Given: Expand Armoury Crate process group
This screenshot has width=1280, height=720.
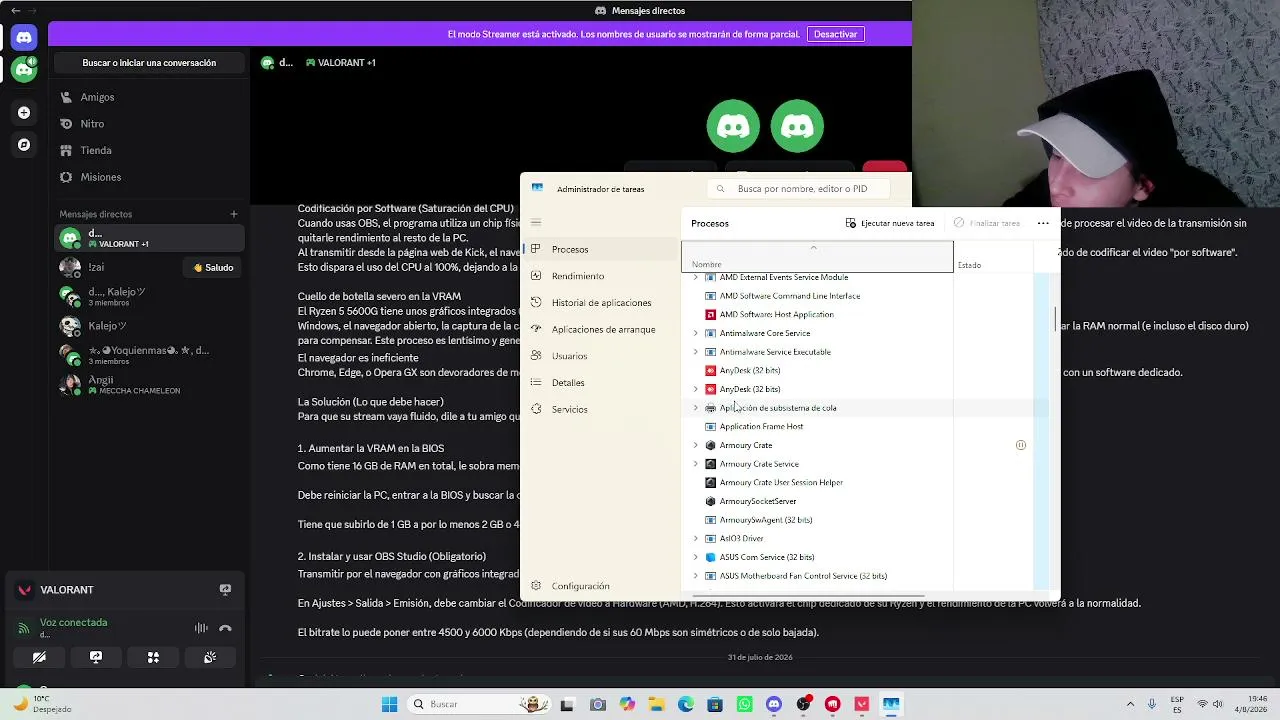Looking at the screenshot, I should pyautogui.click(x=696, y=445).
